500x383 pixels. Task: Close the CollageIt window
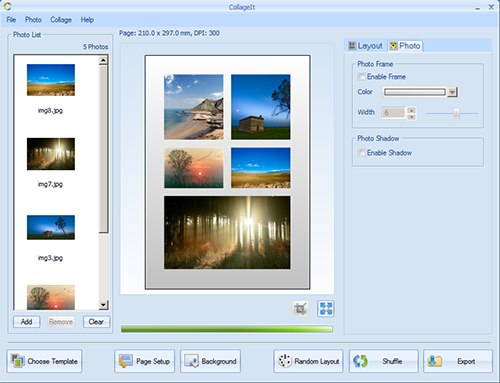click(x=491, y=7)
